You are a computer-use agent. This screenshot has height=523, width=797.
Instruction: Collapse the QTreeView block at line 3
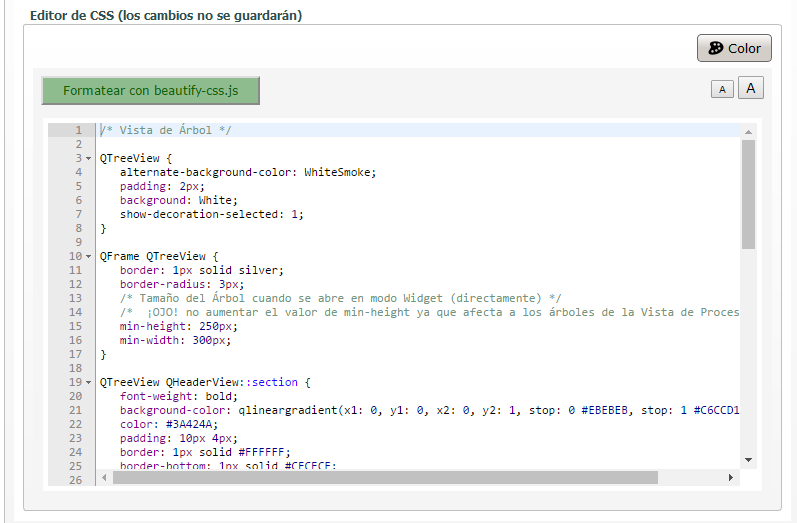coord(88,159)
